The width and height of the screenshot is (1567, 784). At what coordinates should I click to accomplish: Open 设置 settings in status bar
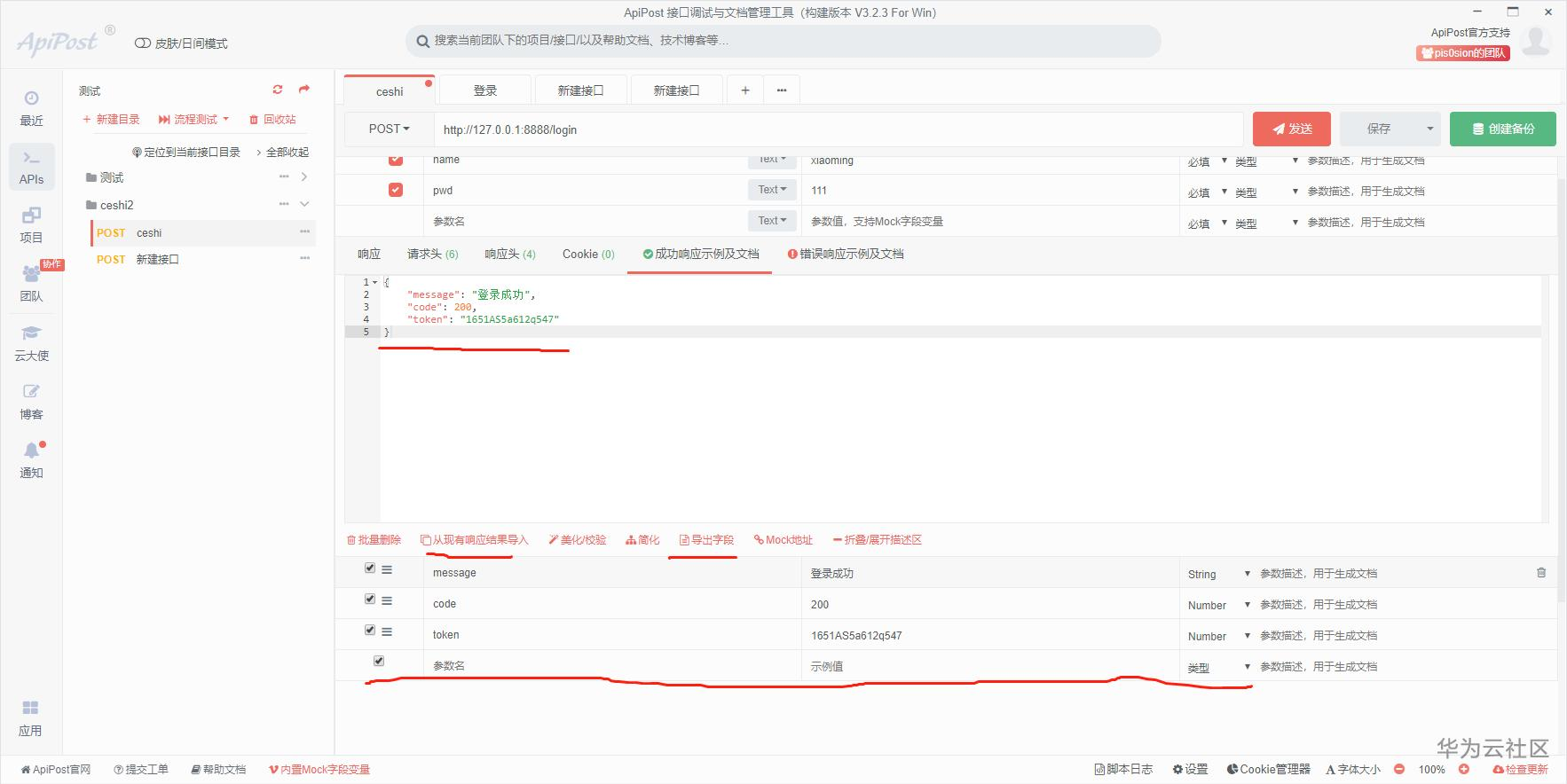point(1190,769)
